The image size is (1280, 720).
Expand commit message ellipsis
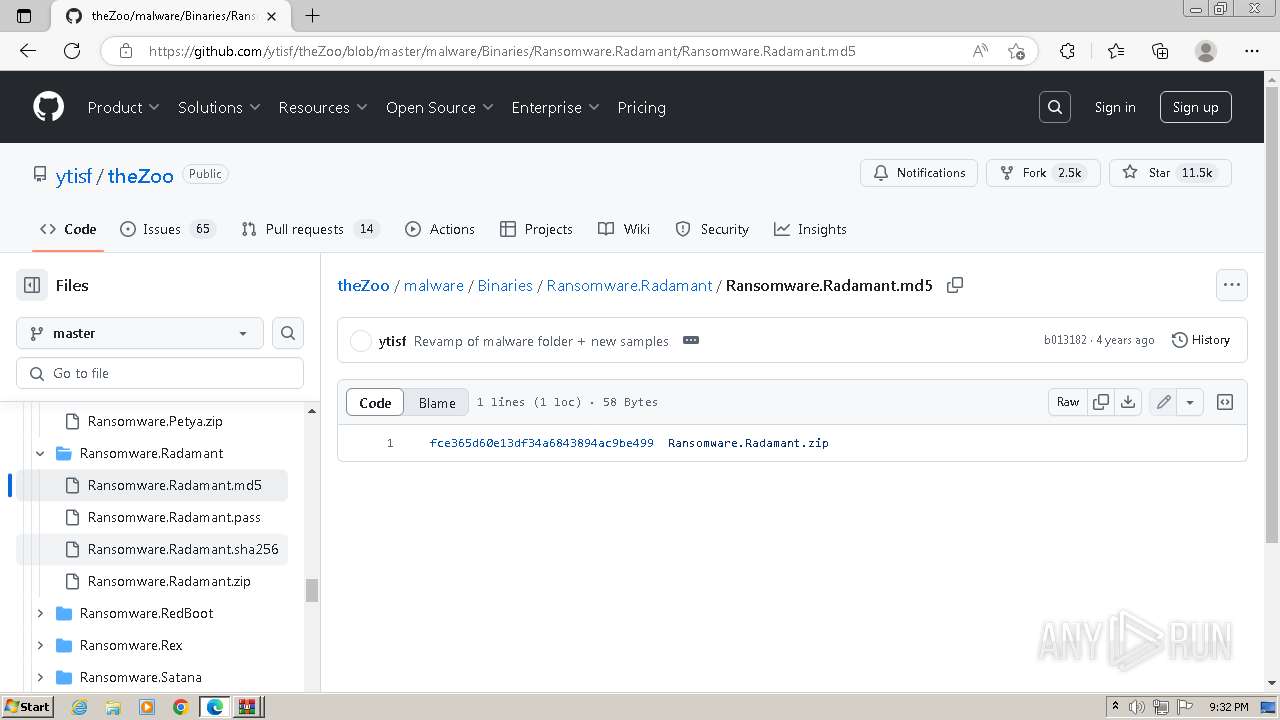click(x=691, y=340)
